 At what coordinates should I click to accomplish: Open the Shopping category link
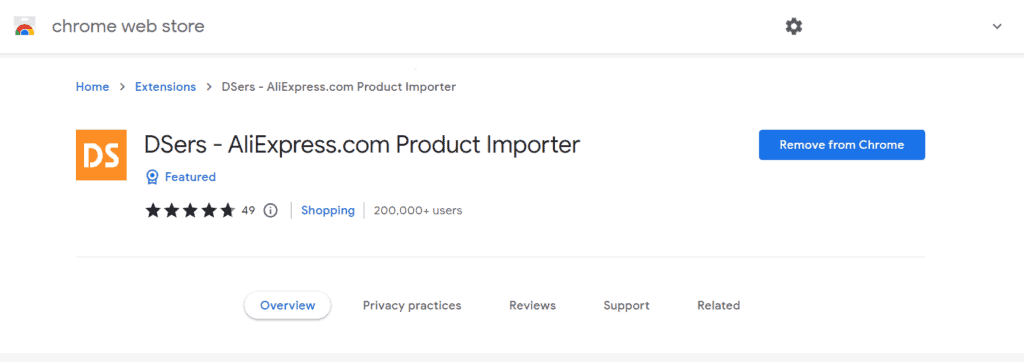pyautogui.click(x=328, y=210)
